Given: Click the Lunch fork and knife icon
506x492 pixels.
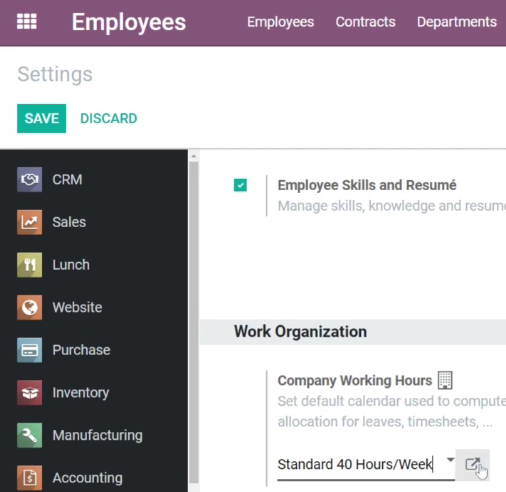Looking at the screenshot, I should pos(30,265).
